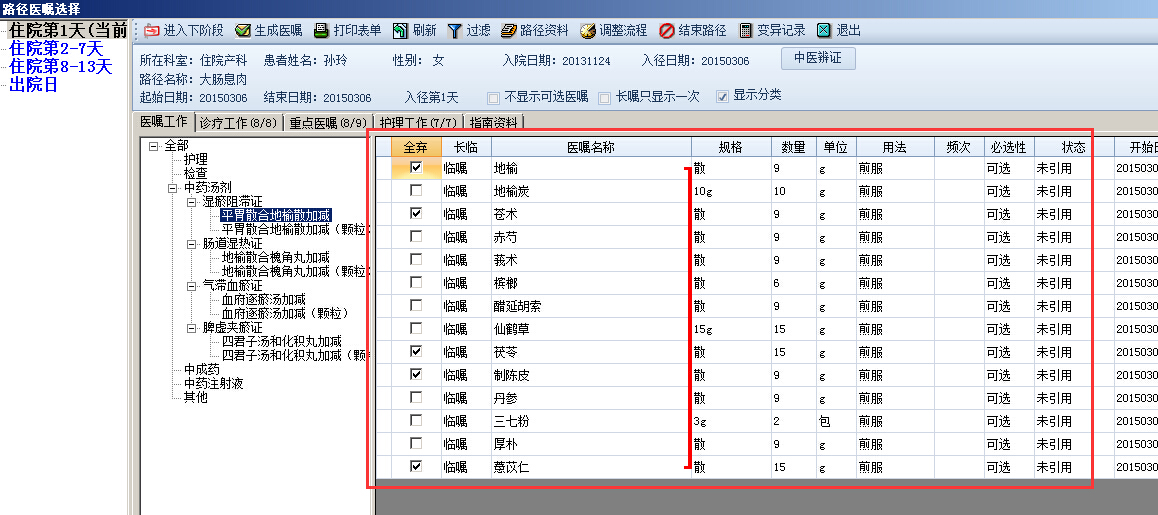The width and height of the screenshot is (1158, 515).
Task: Click the 退出 exit icon
Action: 824,31
